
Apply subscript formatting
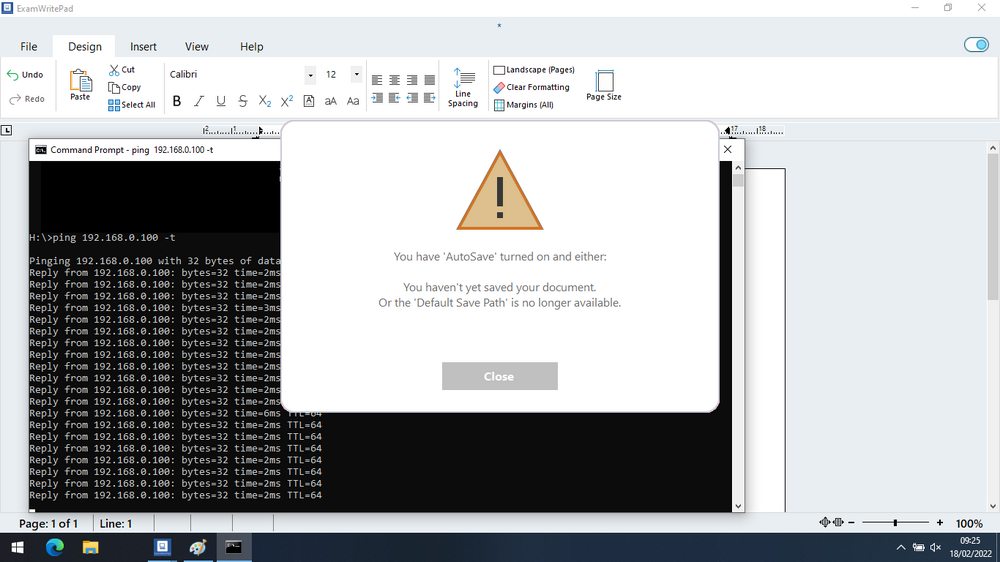coord(265,101)
